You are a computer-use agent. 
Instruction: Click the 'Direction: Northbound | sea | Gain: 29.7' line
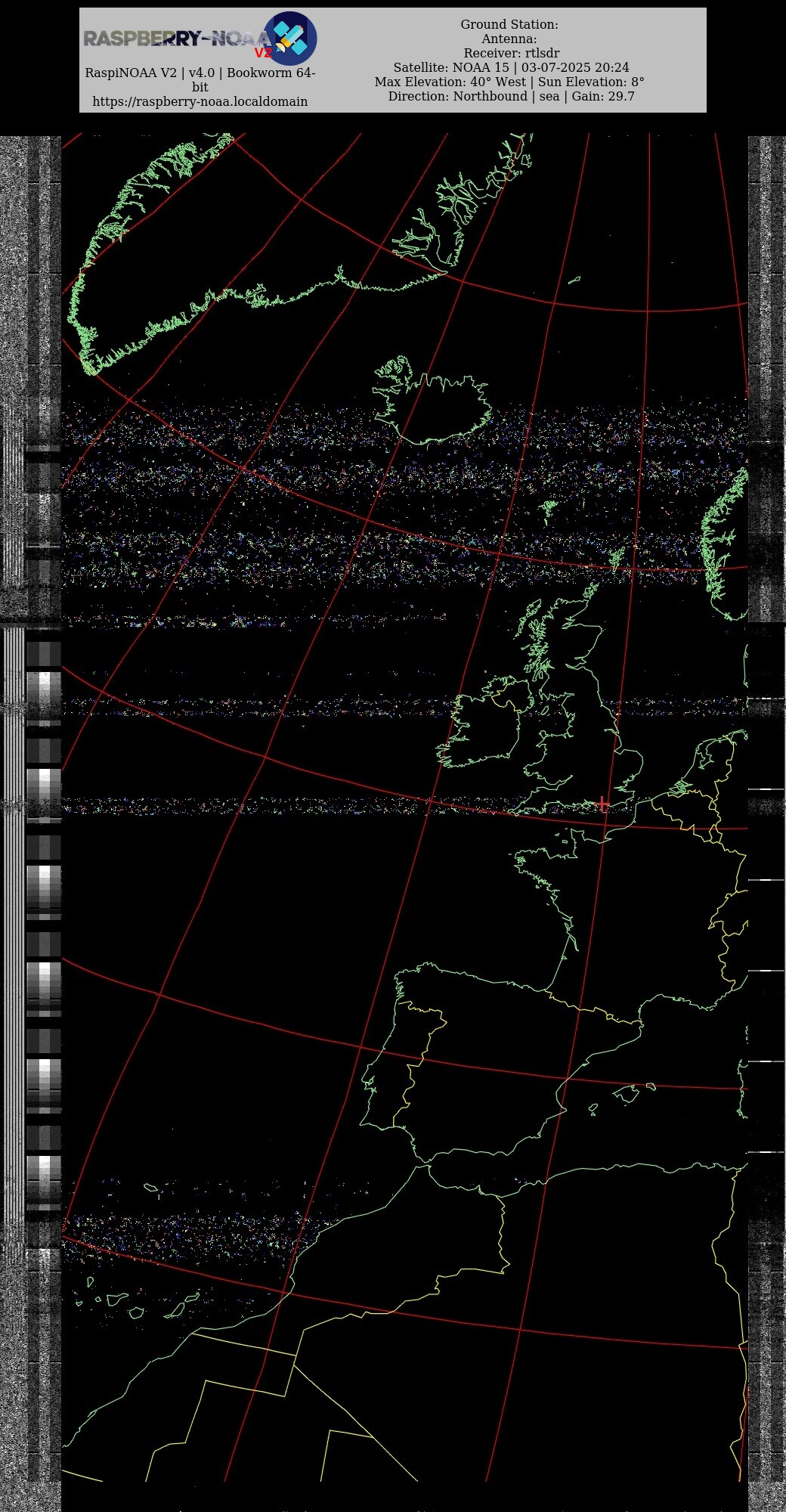tap(511, 96)
